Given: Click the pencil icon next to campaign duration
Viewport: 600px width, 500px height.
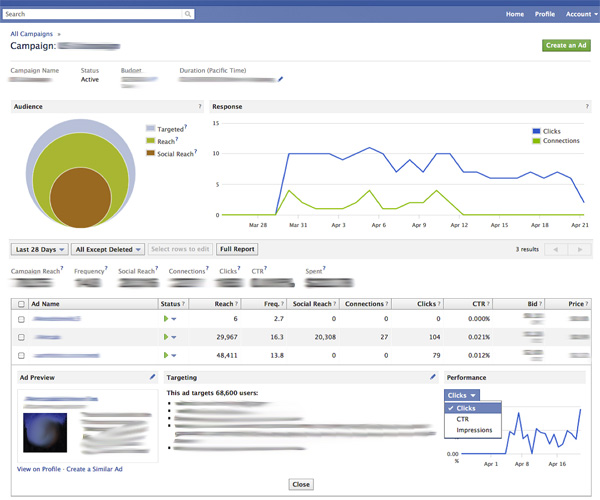Looking at the screenshot, I should 280,79.
